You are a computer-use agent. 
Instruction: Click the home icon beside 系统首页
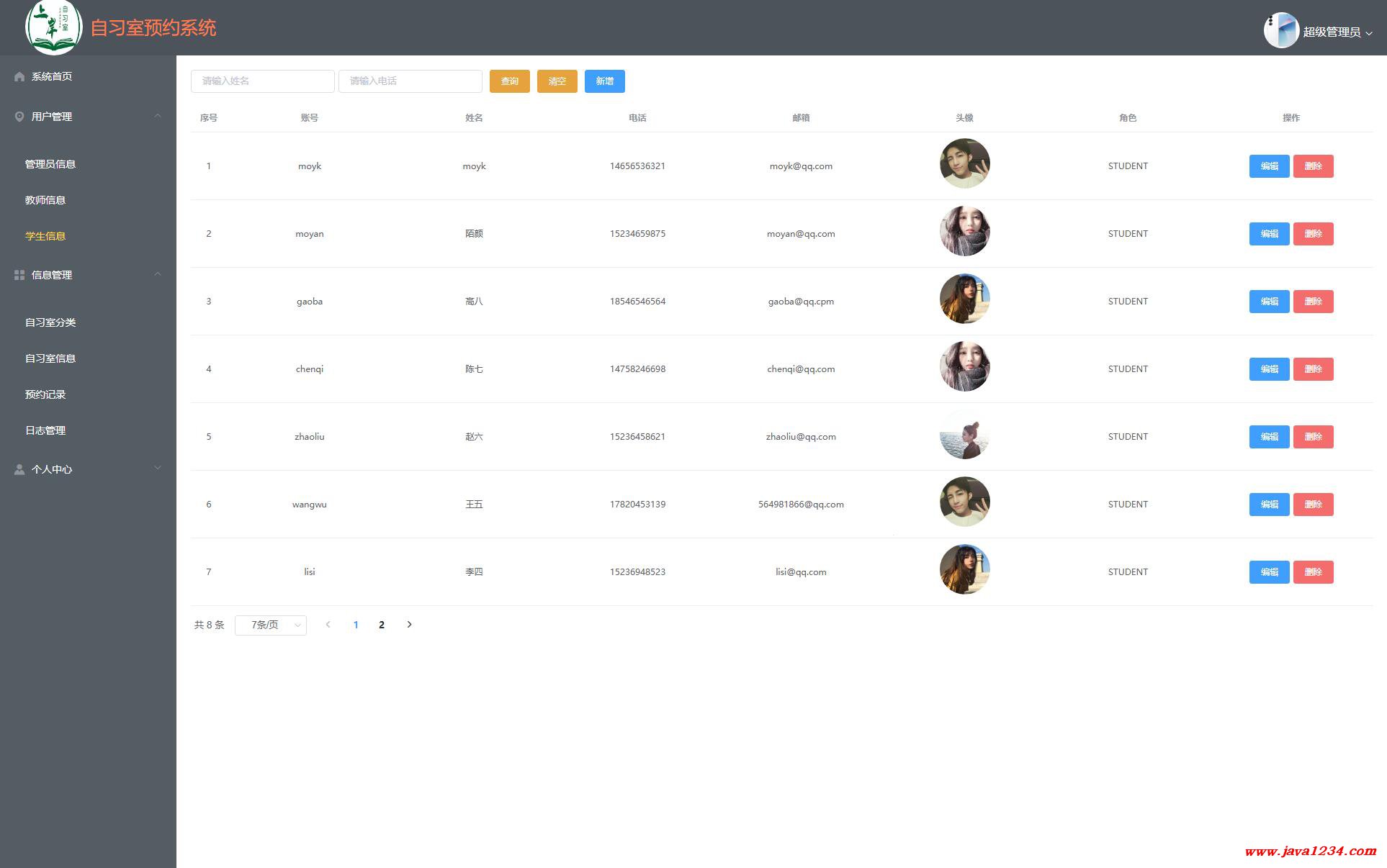point(19,76)
